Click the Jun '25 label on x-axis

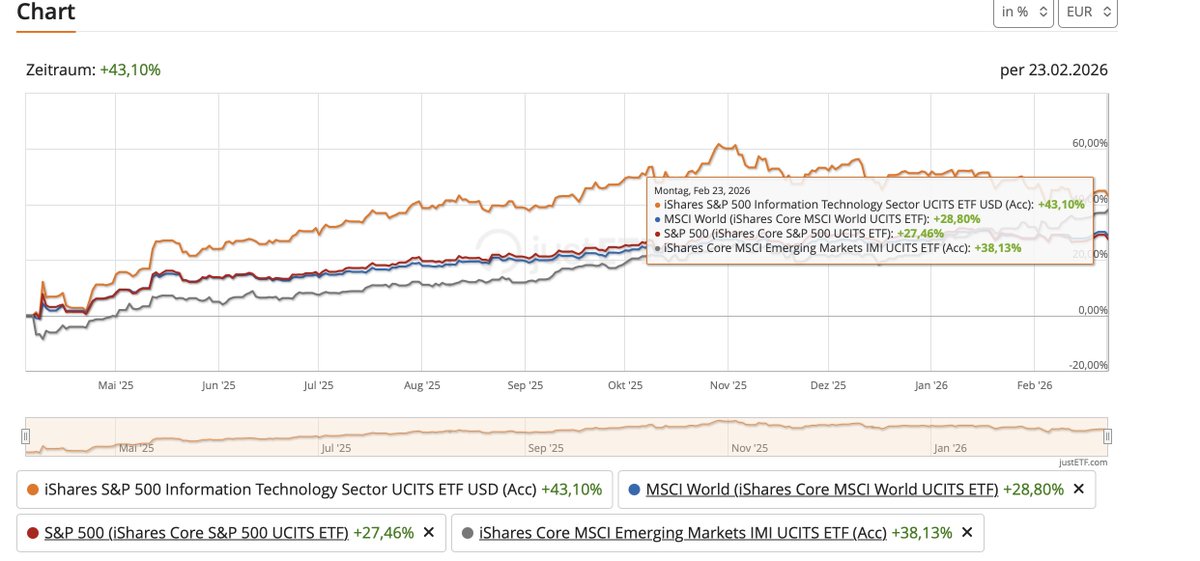click(218, 385)
